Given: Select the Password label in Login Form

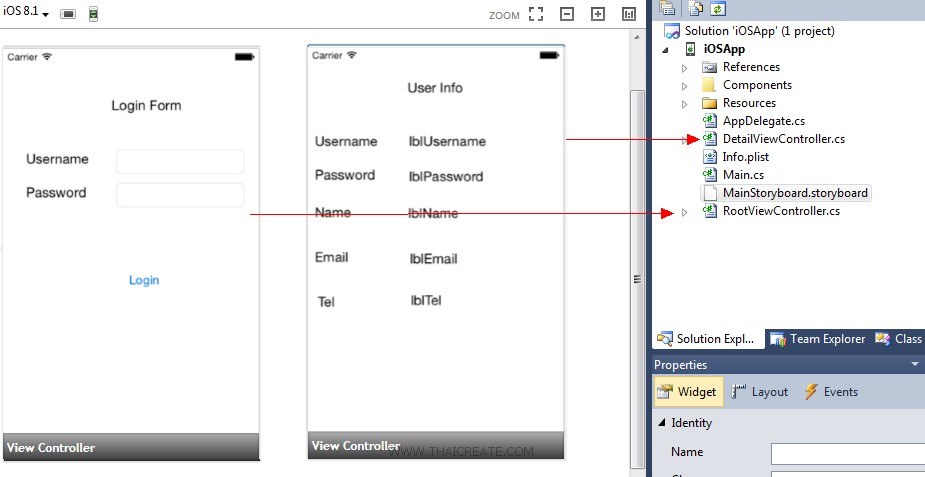Looking at the screenshot, I should [x=56, y=193].
